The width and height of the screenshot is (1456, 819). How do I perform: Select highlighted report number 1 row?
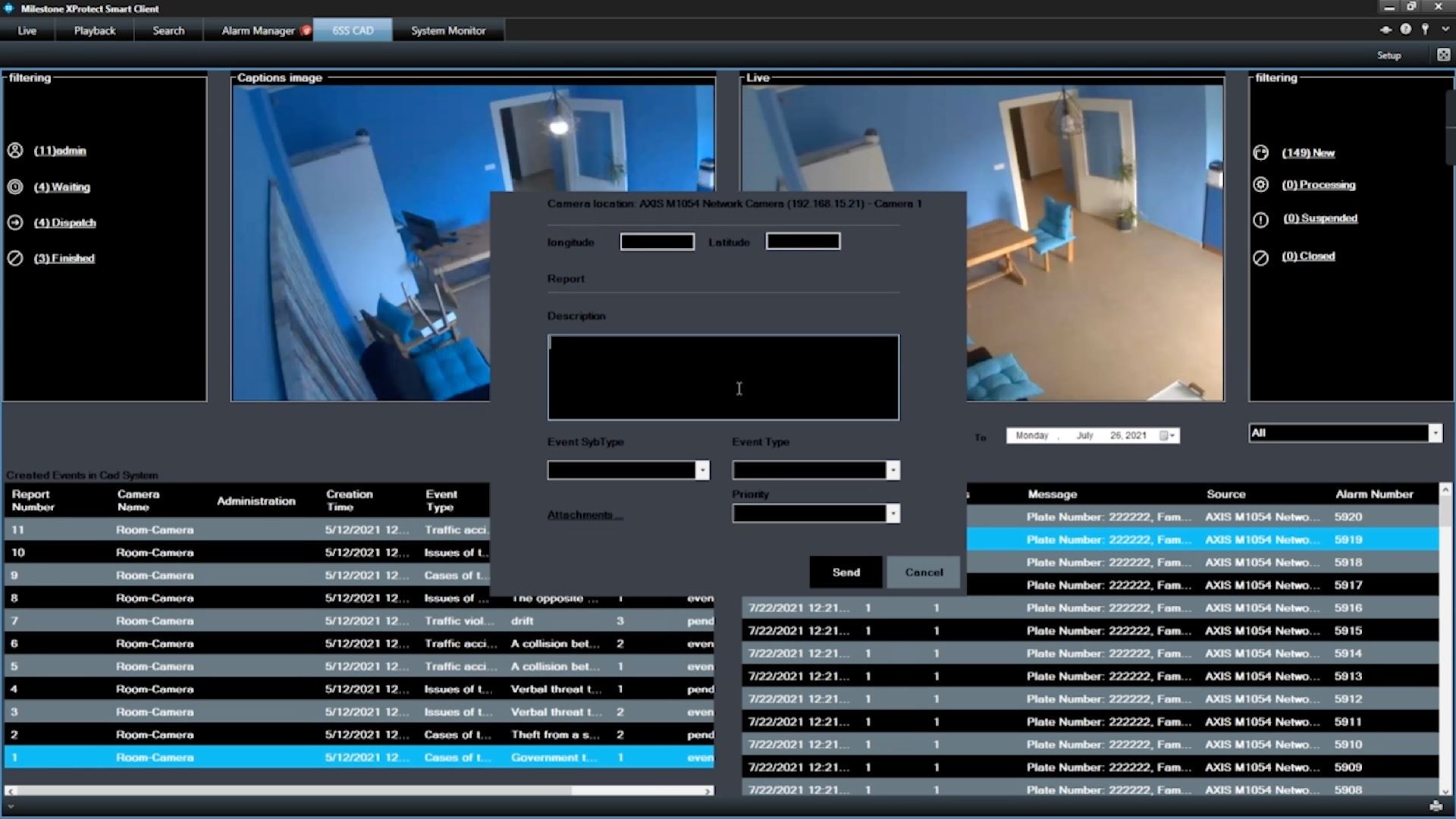pyautogui.click(x=359, y=757)
